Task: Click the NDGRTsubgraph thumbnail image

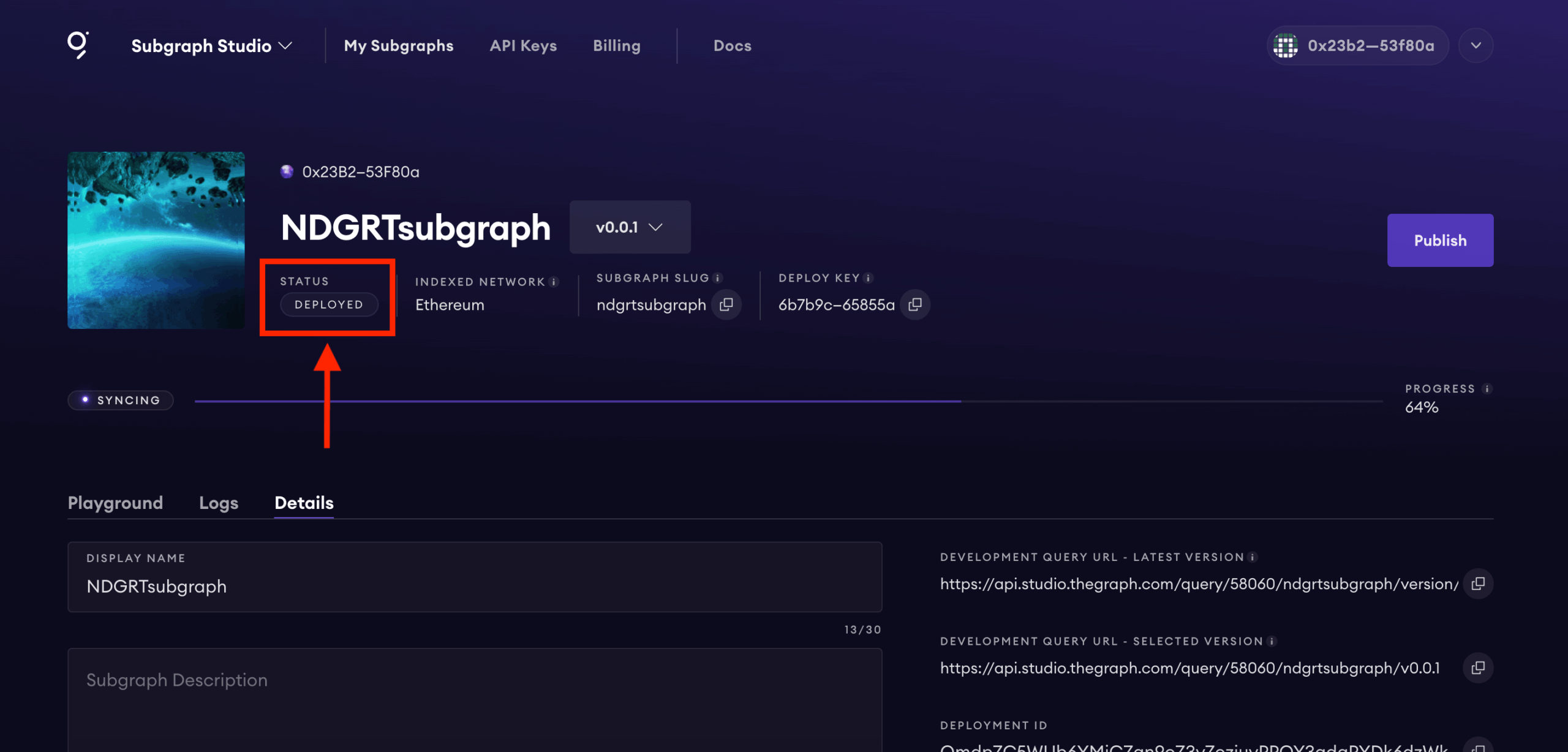Action: (156, 240)
